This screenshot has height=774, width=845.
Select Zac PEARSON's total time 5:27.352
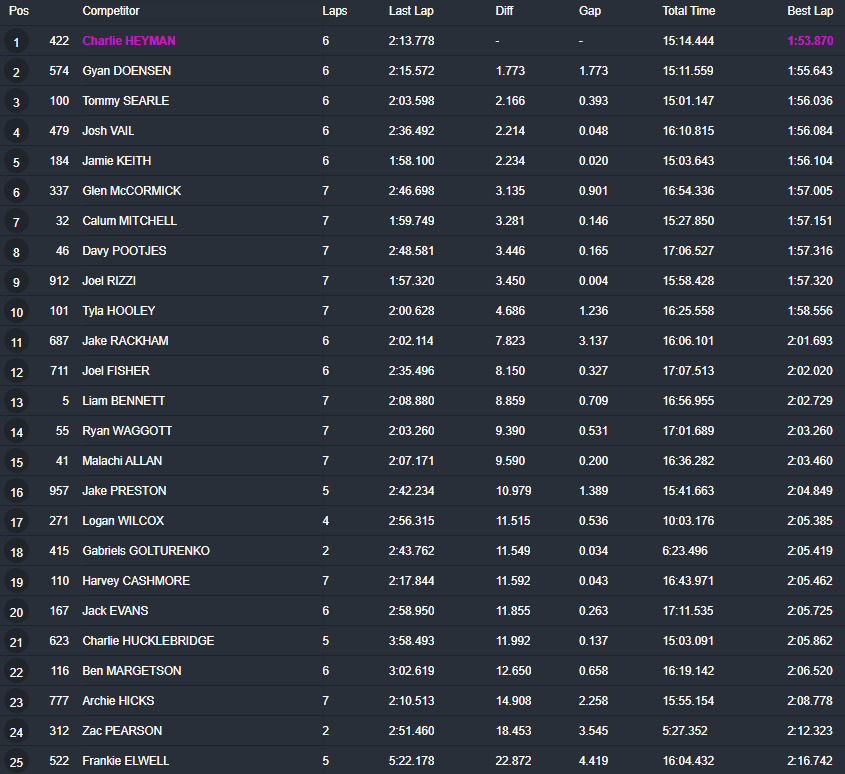[688, 731]
